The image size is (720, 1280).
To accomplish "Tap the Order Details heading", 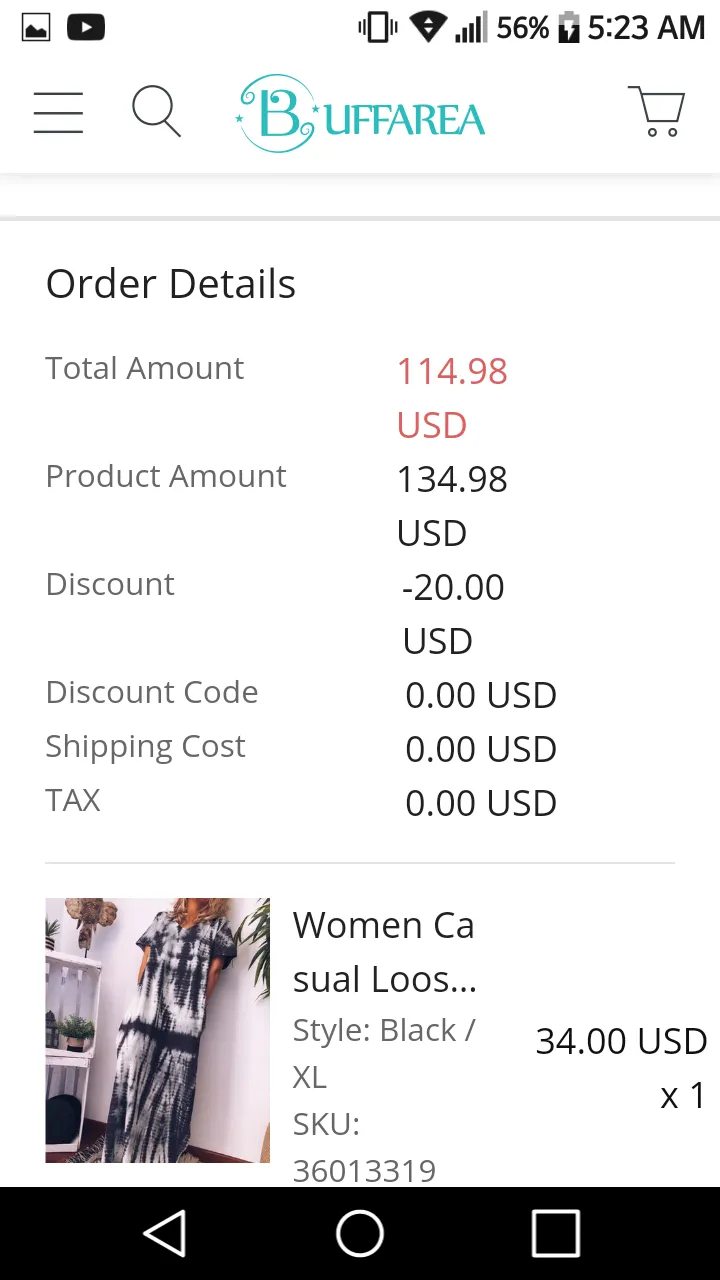I will [171, 284].
